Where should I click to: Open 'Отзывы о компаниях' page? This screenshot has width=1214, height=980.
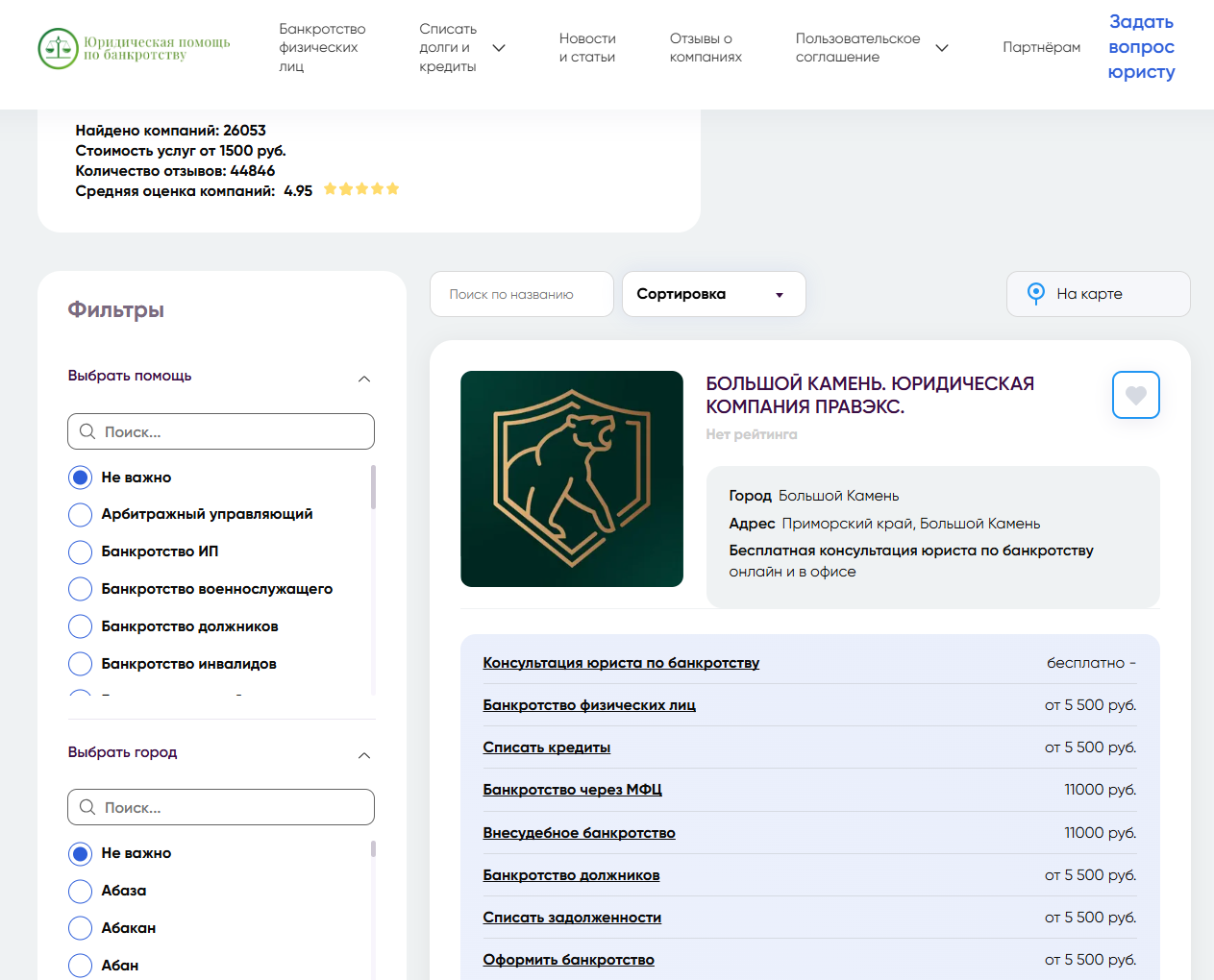click(706, 48)
